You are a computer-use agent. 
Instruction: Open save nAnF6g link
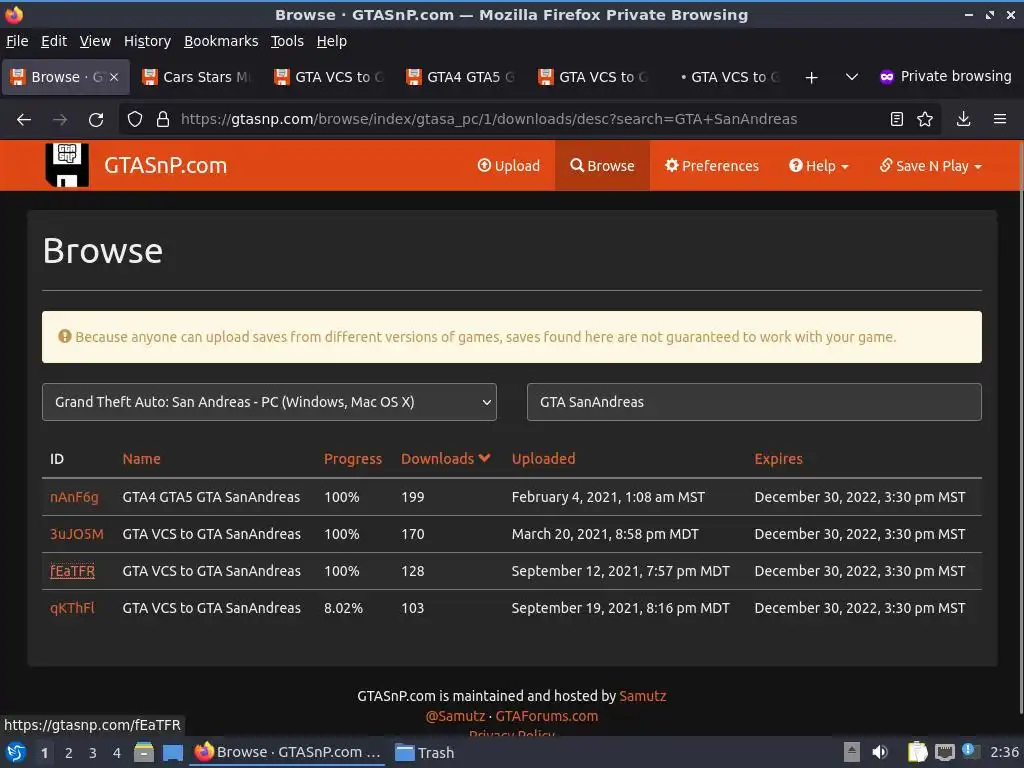point(74,498)
